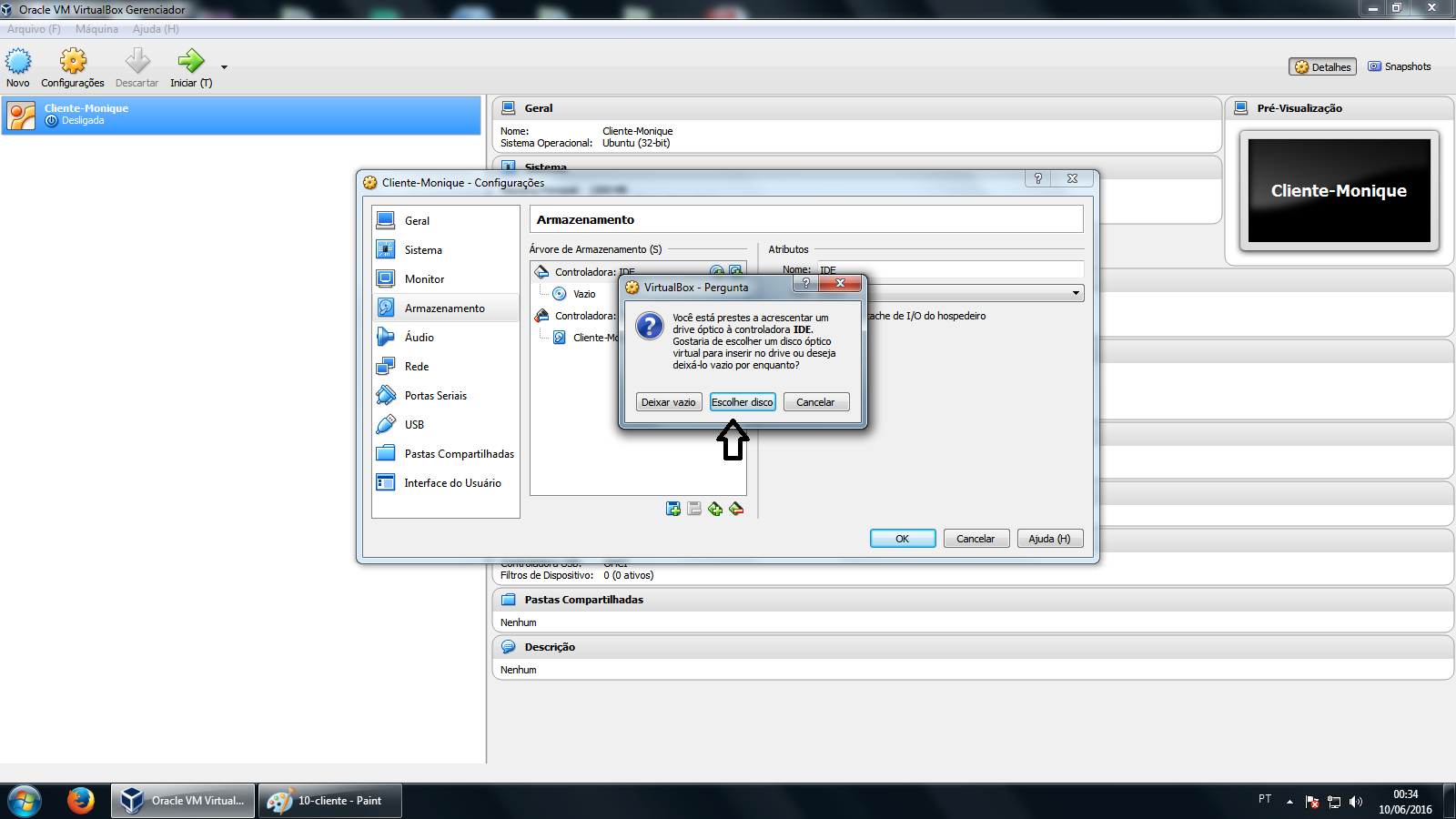Click the grayed remove controller icon
Viewport: 1456px width, 819px height.
[694, 509]
